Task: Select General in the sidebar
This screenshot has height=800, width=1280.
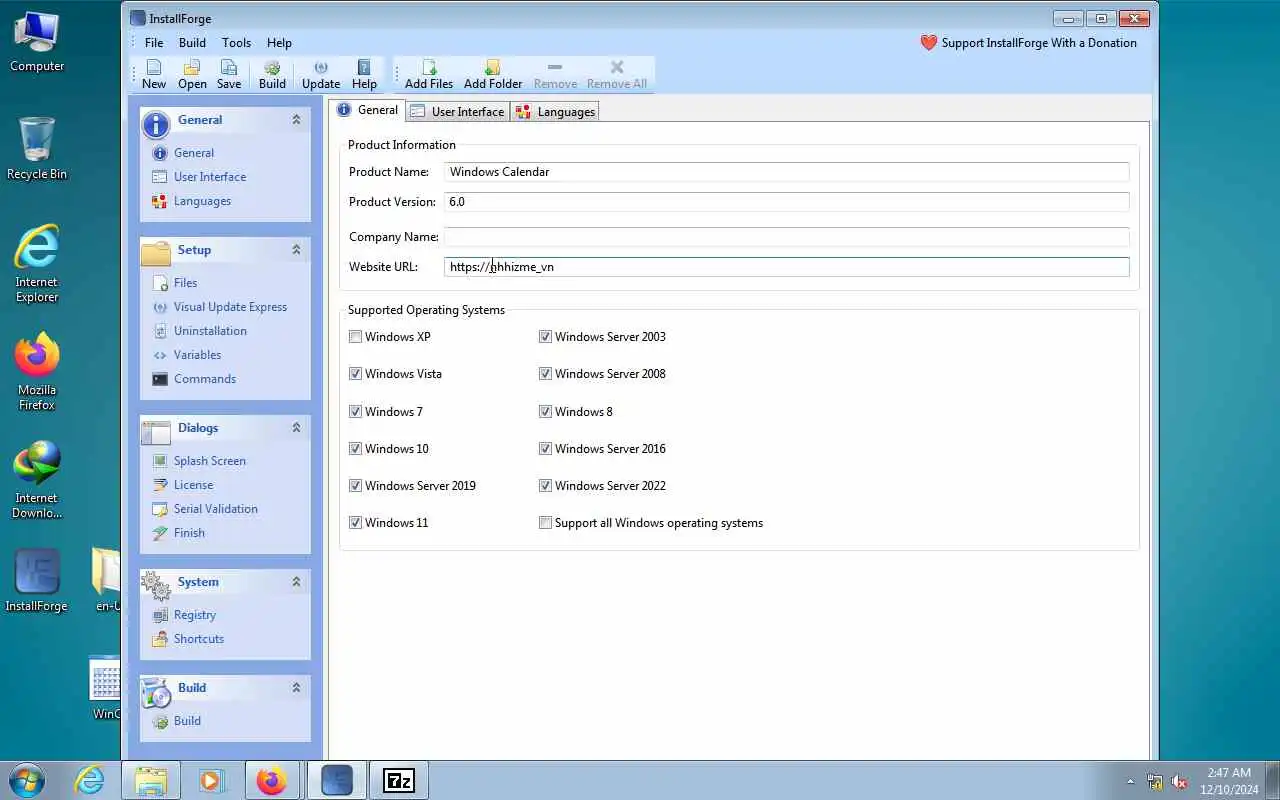Action: (x=194, y=153)
